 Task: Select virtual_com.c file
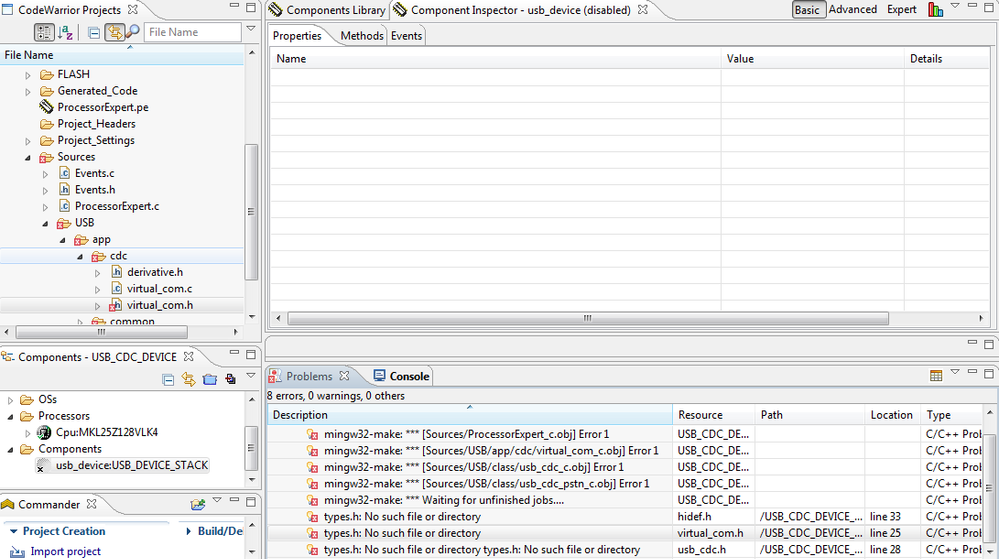(159, 288)
